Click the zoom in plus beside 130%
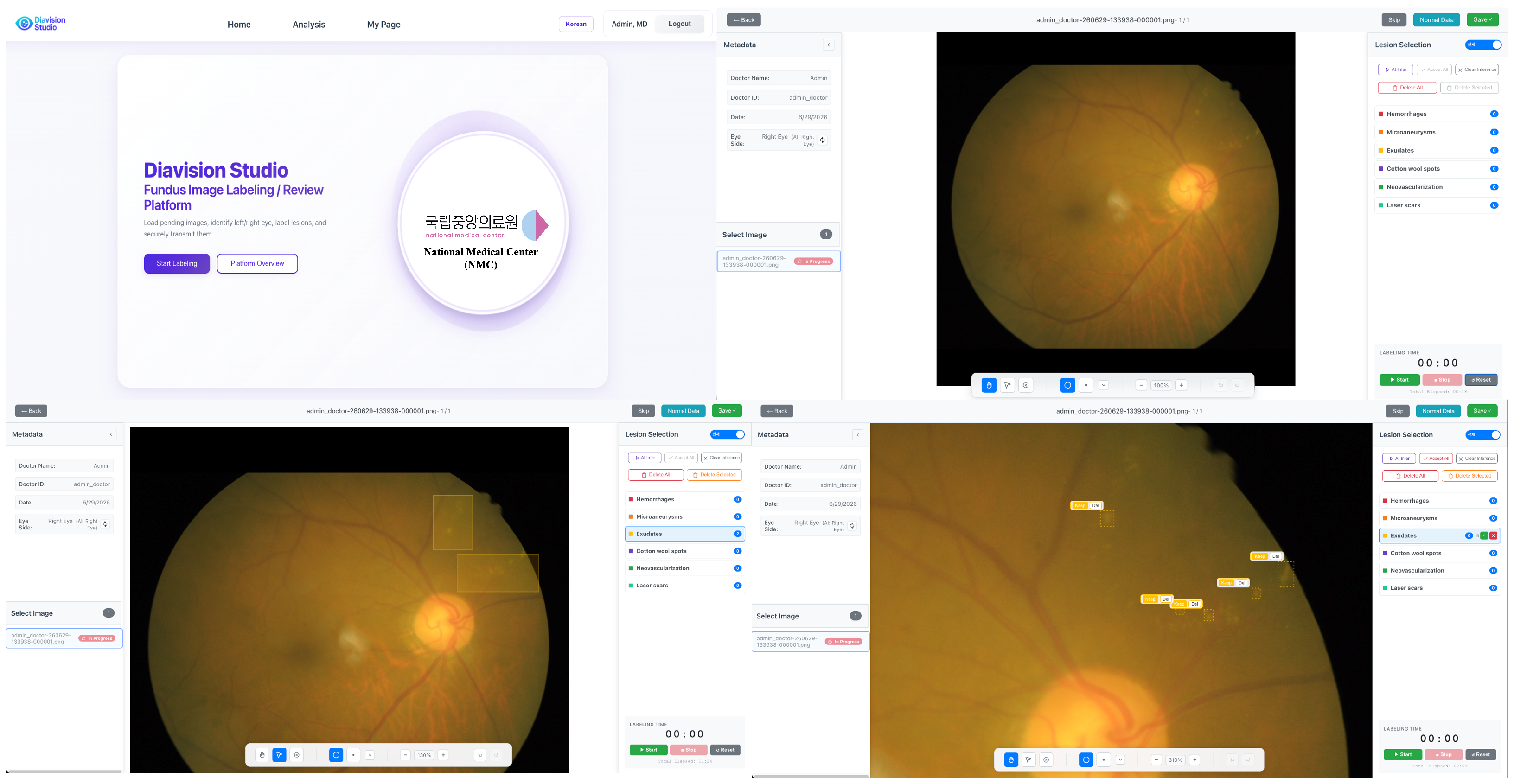This screenshot has height=784, width=1514. click(443, 755)
